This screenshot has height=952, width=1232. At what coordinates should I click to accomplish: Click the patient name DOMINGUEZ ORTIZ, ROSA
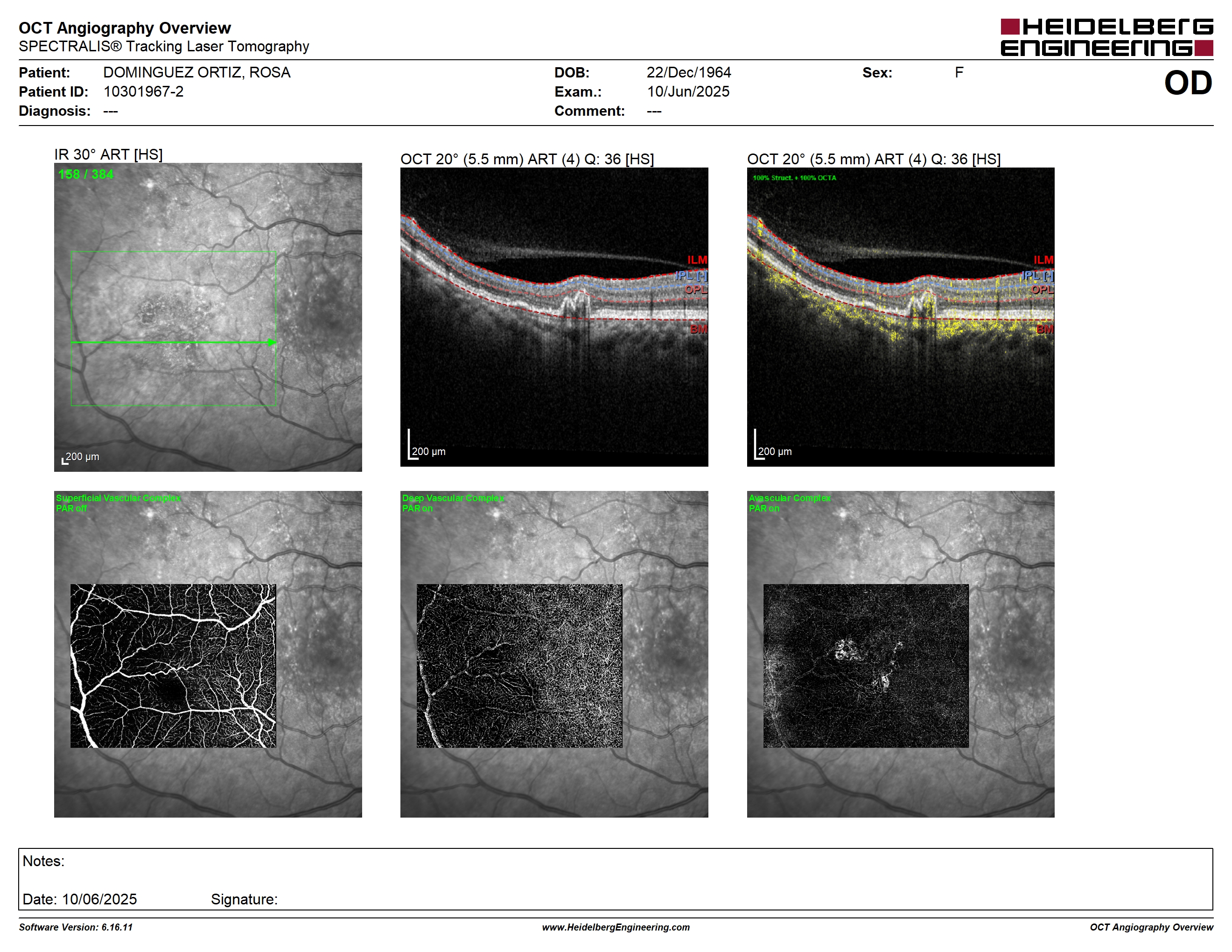tap(197, 72)
